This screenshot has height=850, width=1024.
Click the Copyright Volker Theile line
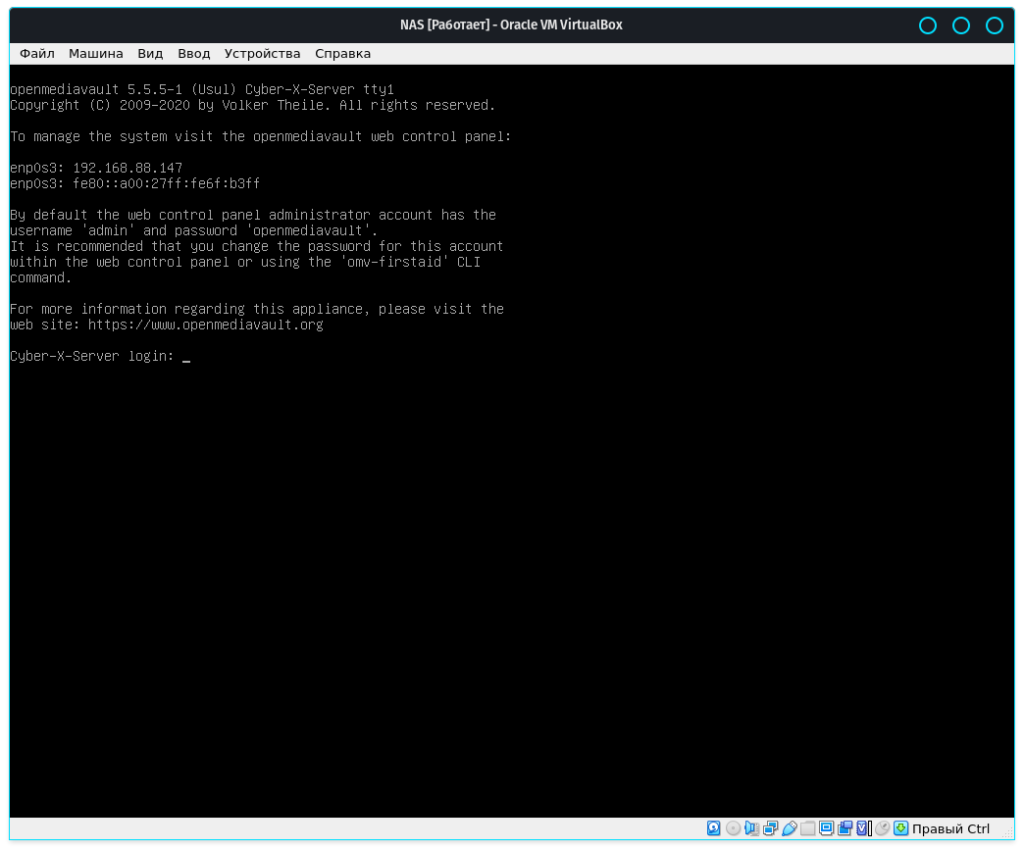tap(252, 105)
